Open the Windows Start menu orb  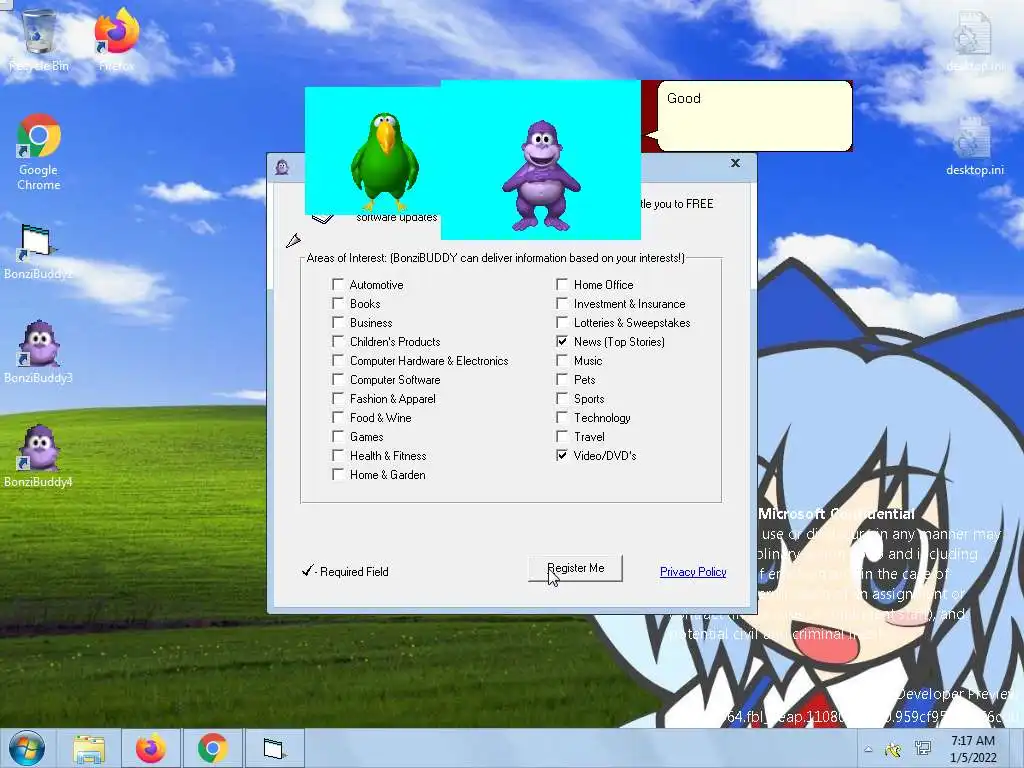(27, 748)
